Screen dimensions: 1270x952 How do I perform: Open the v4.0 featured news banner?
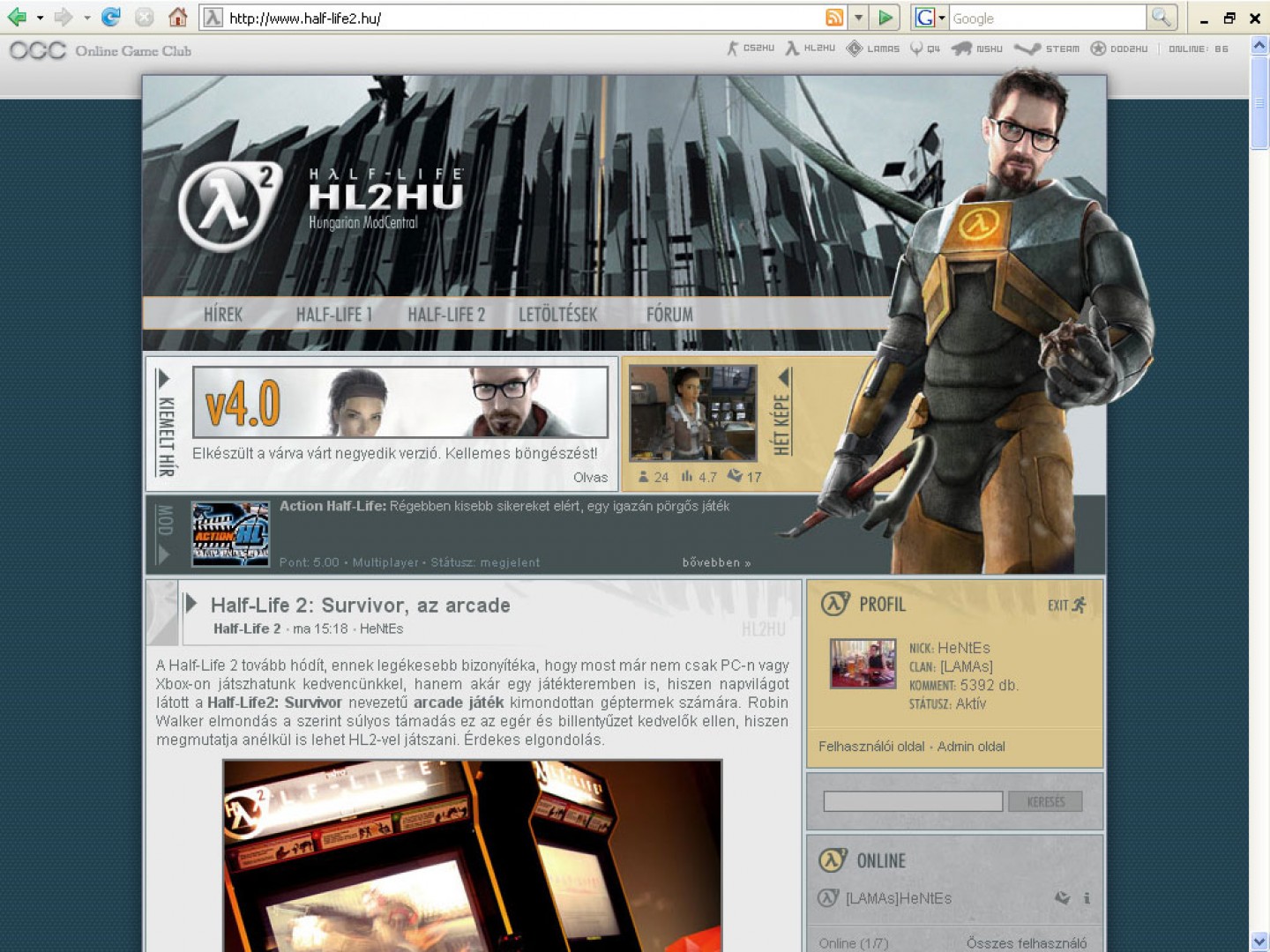coord(400,403)
